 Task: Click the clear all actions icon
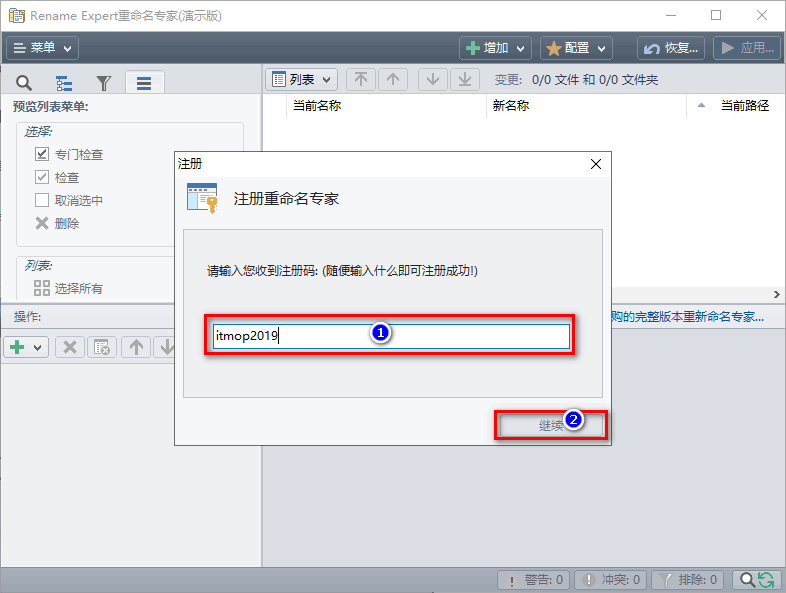(102, 347)
